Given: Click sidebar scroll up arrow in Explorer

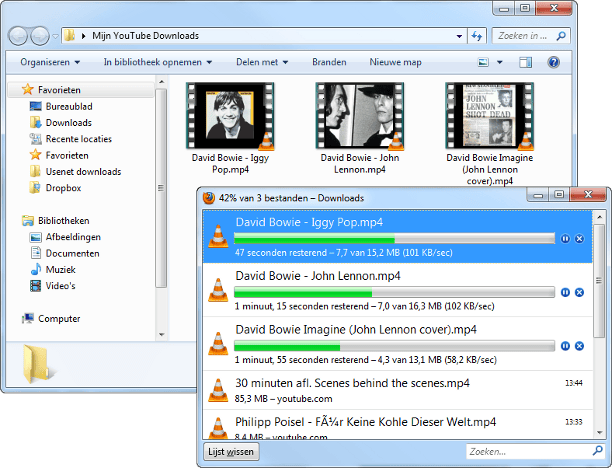Looking at the screenshot, I should coord(161,82).
